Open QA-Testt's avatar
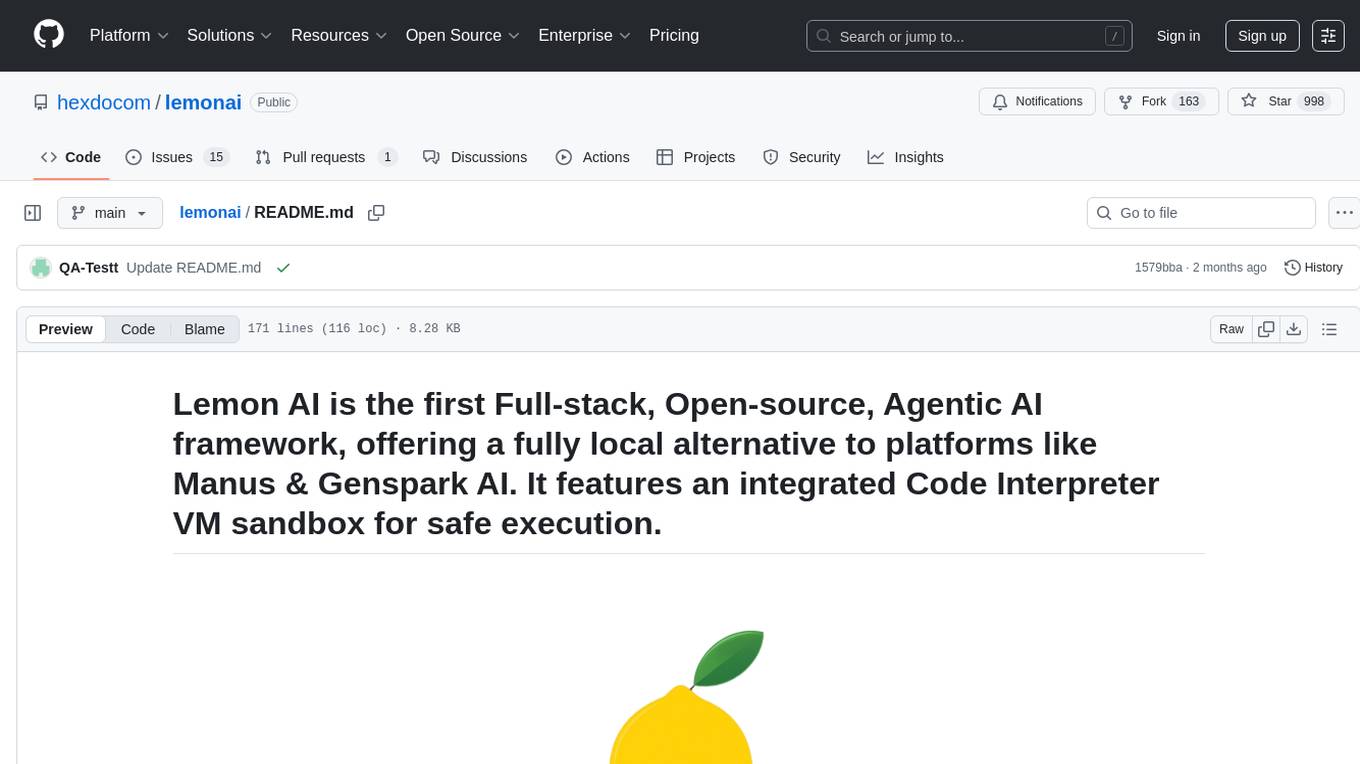Image resolution: width=1360 pixels, height=764 pixels. [41, 267]
